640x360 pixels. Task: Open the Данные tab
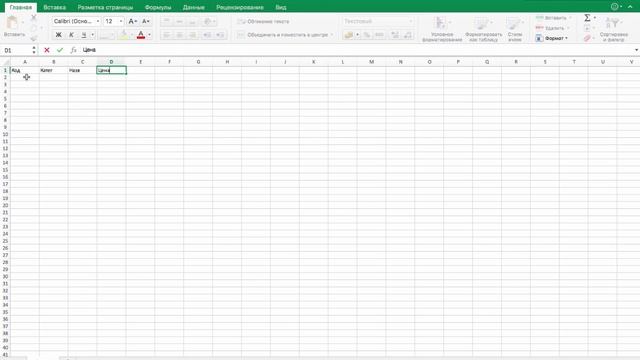pos(193,7)
